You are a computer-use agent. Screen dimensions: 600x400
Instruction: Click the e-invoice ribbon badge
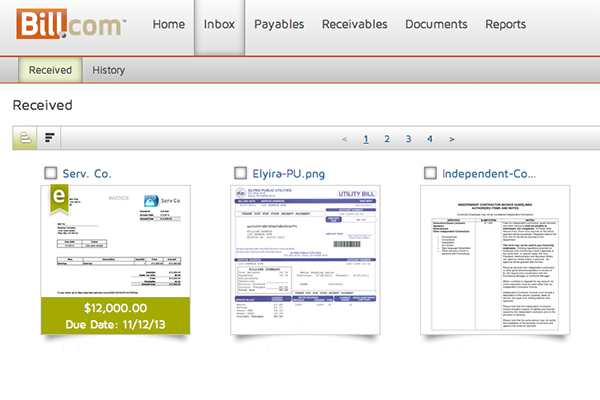(59, 198)
